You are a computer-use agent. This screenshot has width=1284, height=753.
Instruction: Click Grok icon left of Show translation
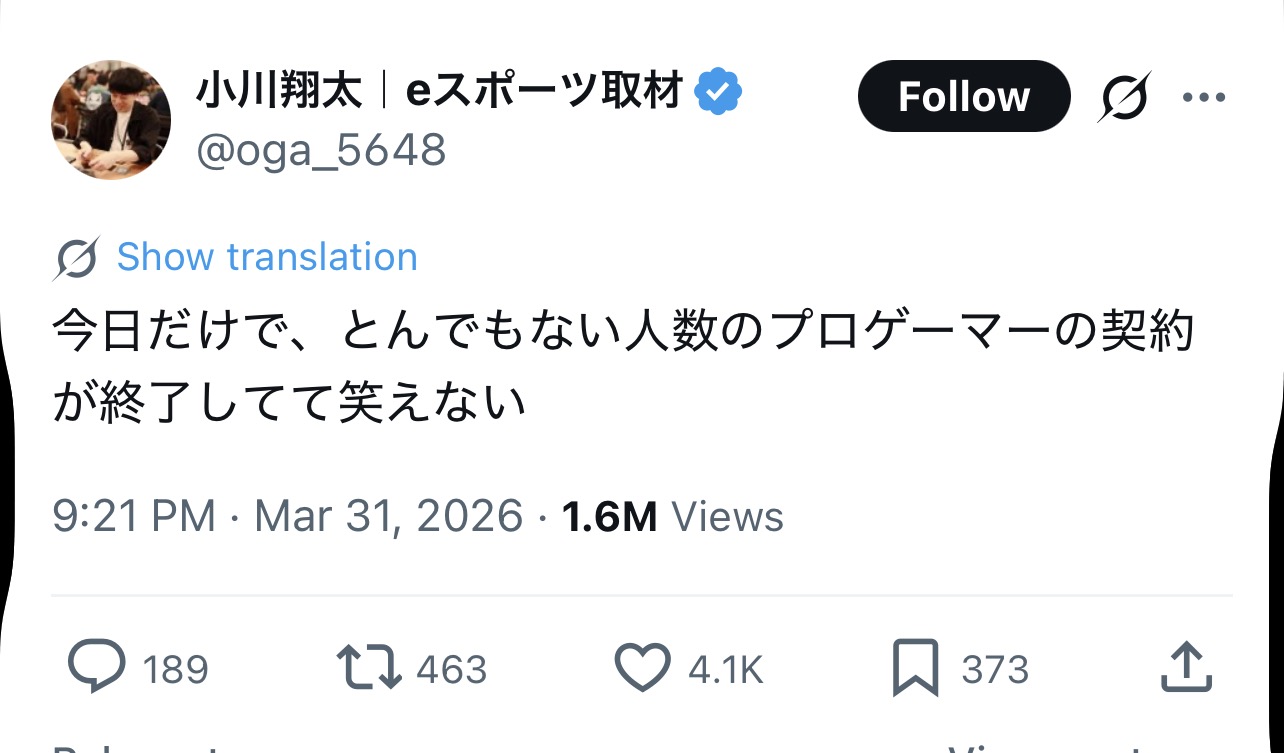click(77, 258)
